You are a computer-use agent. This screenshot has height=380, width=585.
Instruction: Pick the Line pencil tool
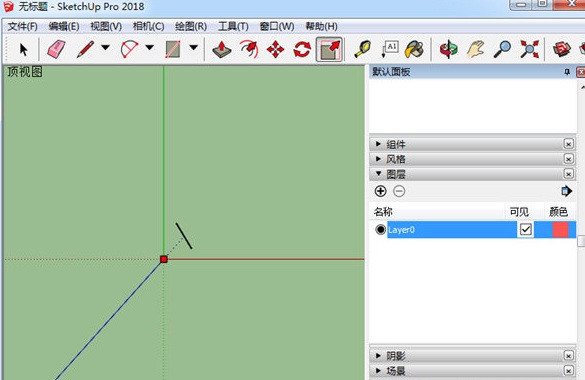[x=85, y=49]
